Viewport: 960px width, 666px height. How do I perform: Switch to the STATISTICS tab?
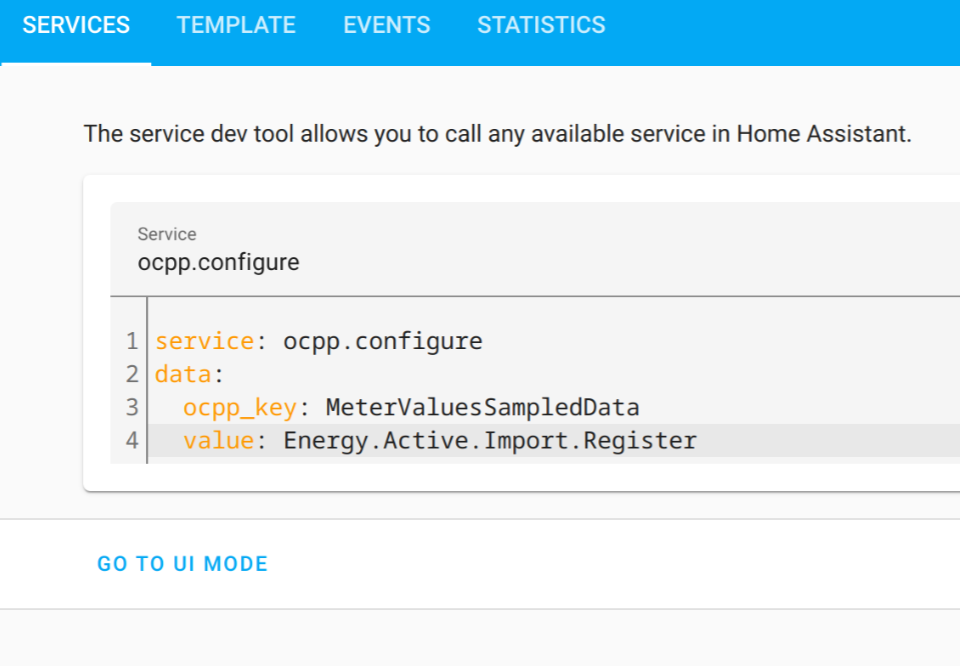(541, 25)
